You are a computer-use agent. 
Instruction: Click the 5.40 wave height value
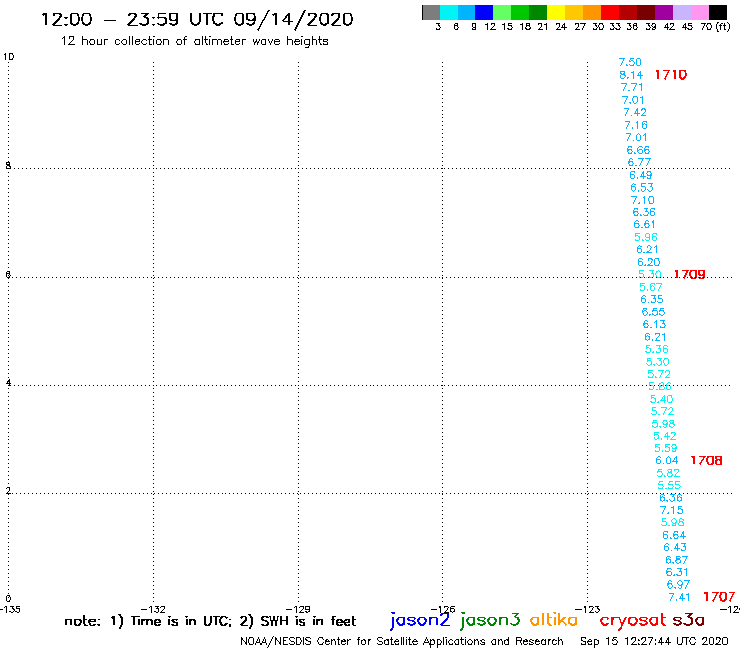click(x=661, y=399)
